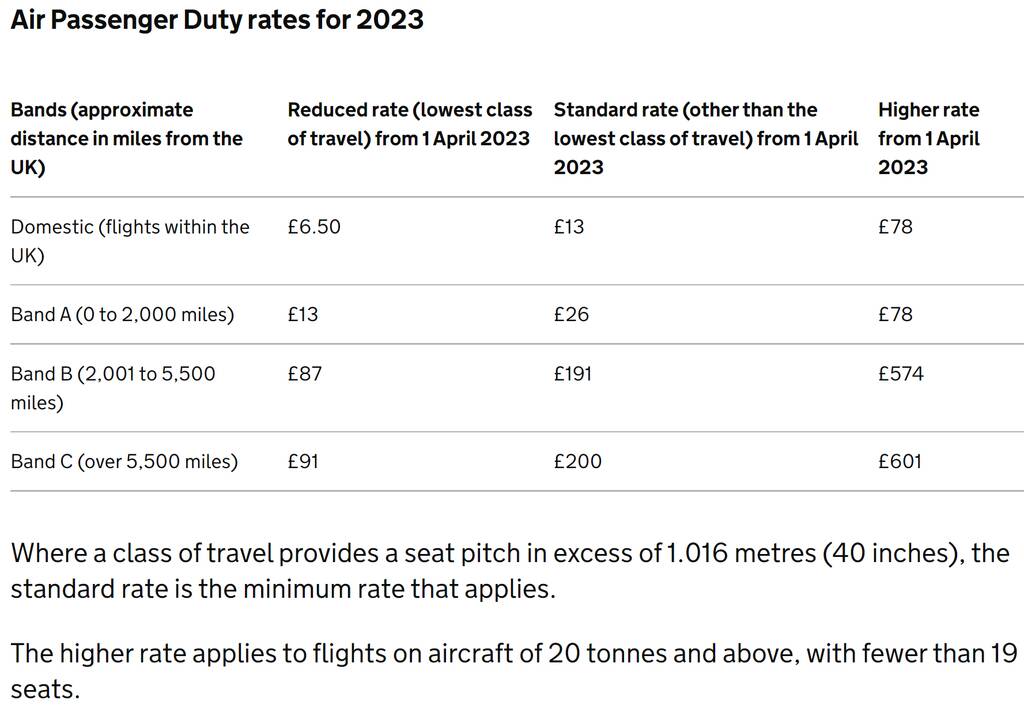Click the Higher rate column header
The height and width of the screenshot is (716, 1024).
coord(929,138)
